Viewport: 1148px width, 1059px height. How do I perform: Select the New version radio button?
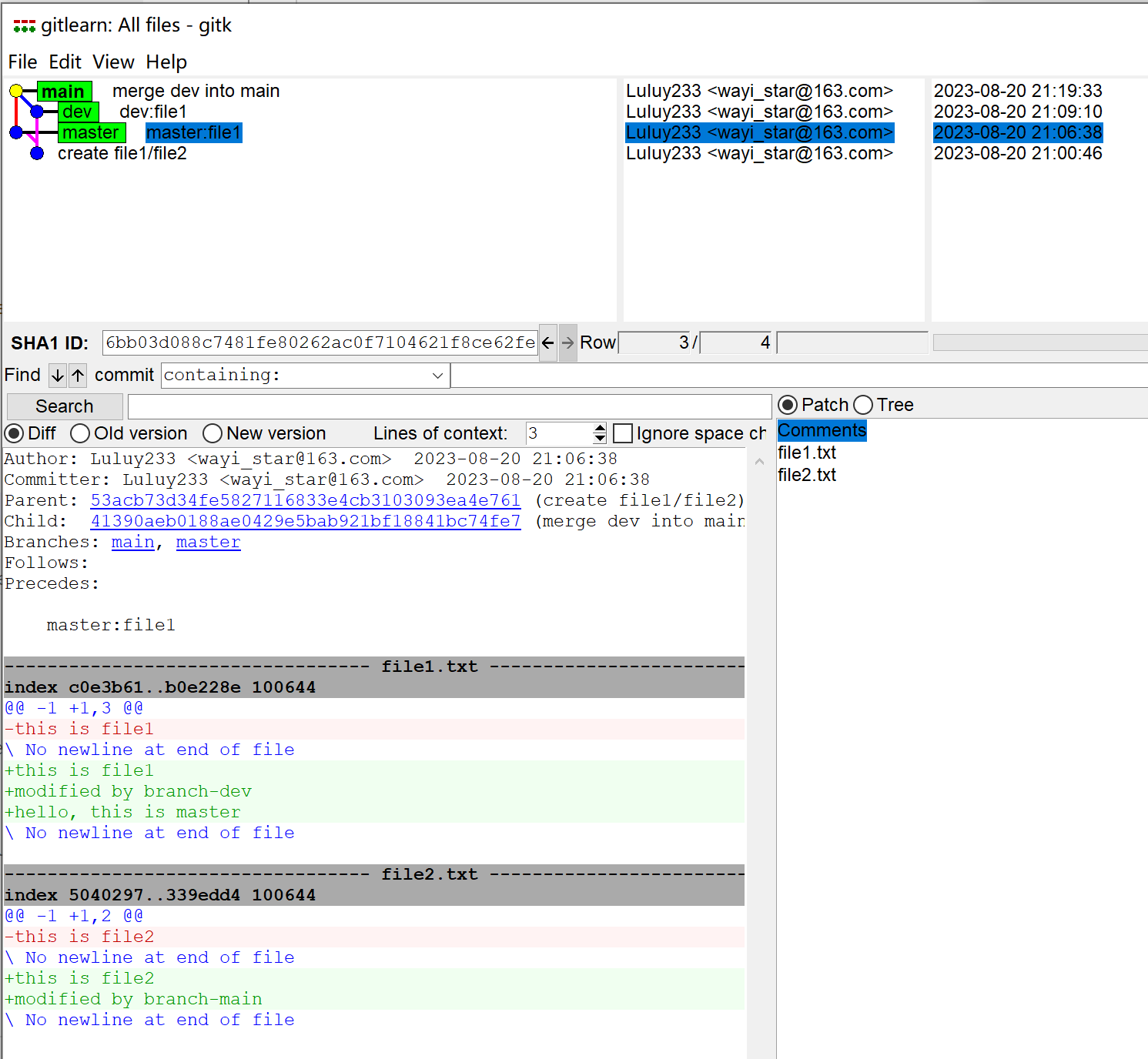213,434
